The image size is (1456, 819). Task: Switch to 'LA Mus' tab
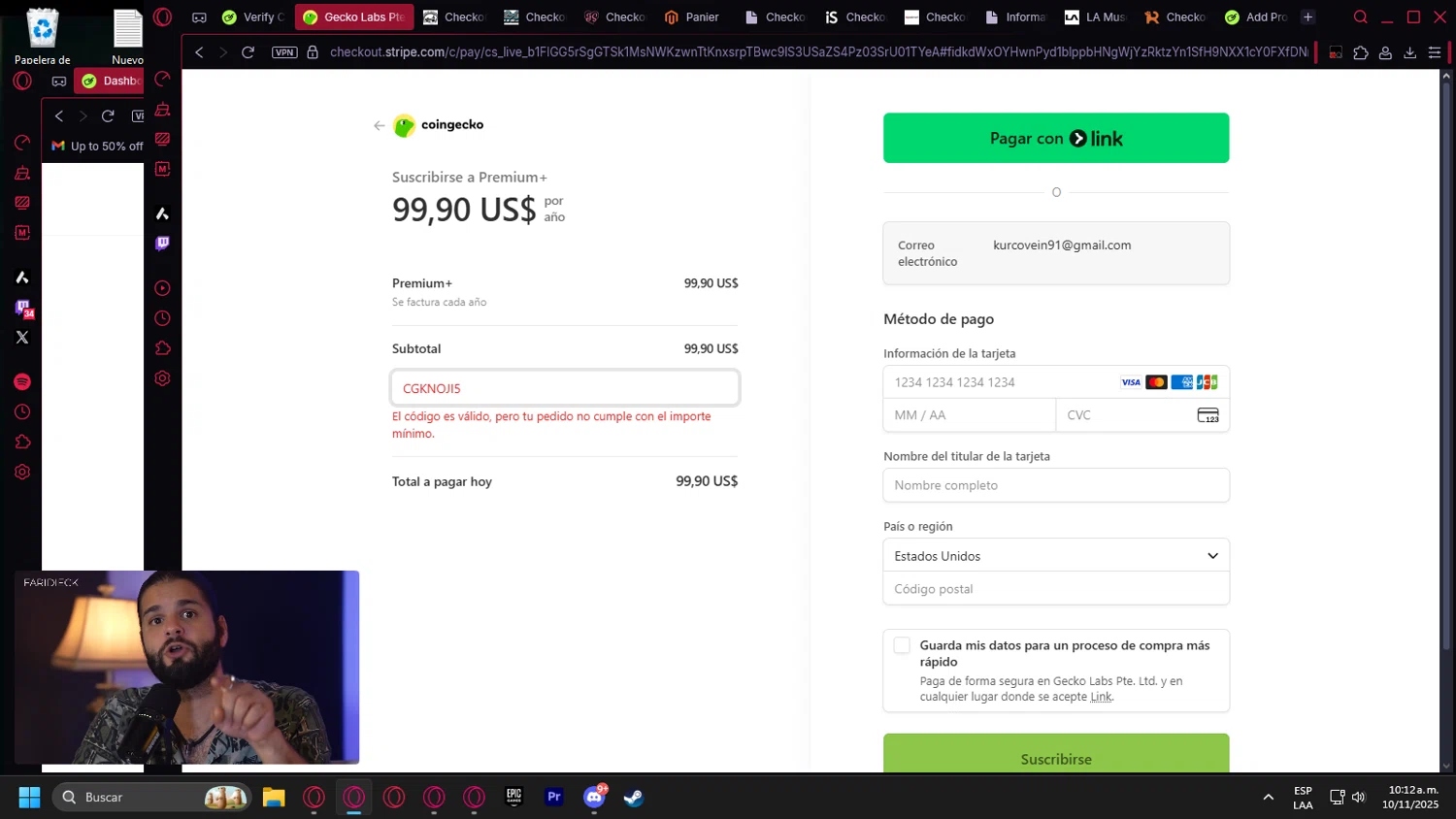[x=1096, y=16]
